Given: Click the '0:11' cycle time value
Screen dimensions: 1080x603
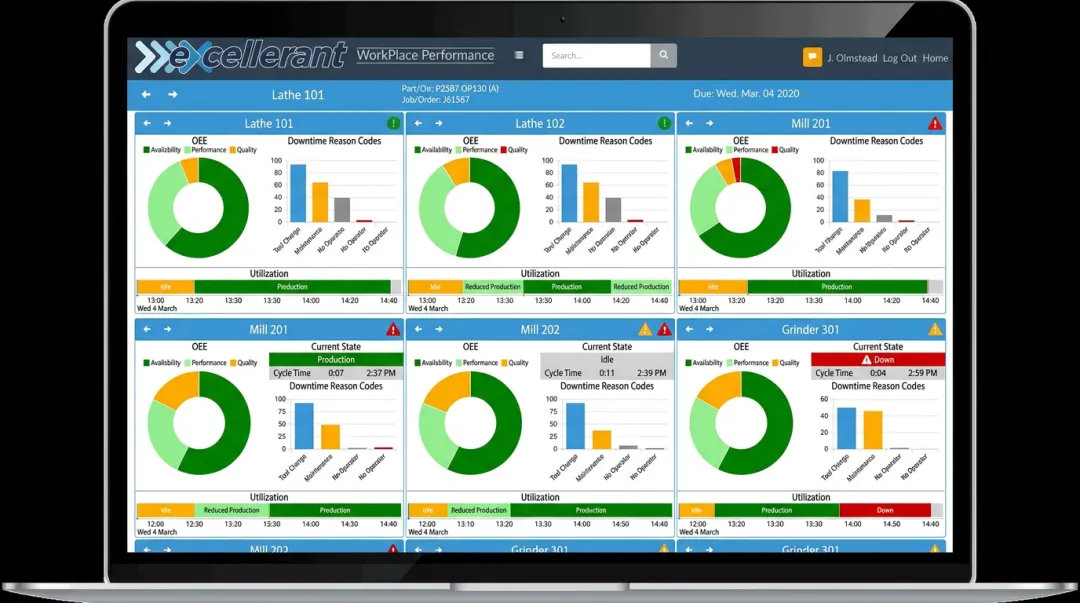Looking at the screenshot, I should tap(607, 373).
